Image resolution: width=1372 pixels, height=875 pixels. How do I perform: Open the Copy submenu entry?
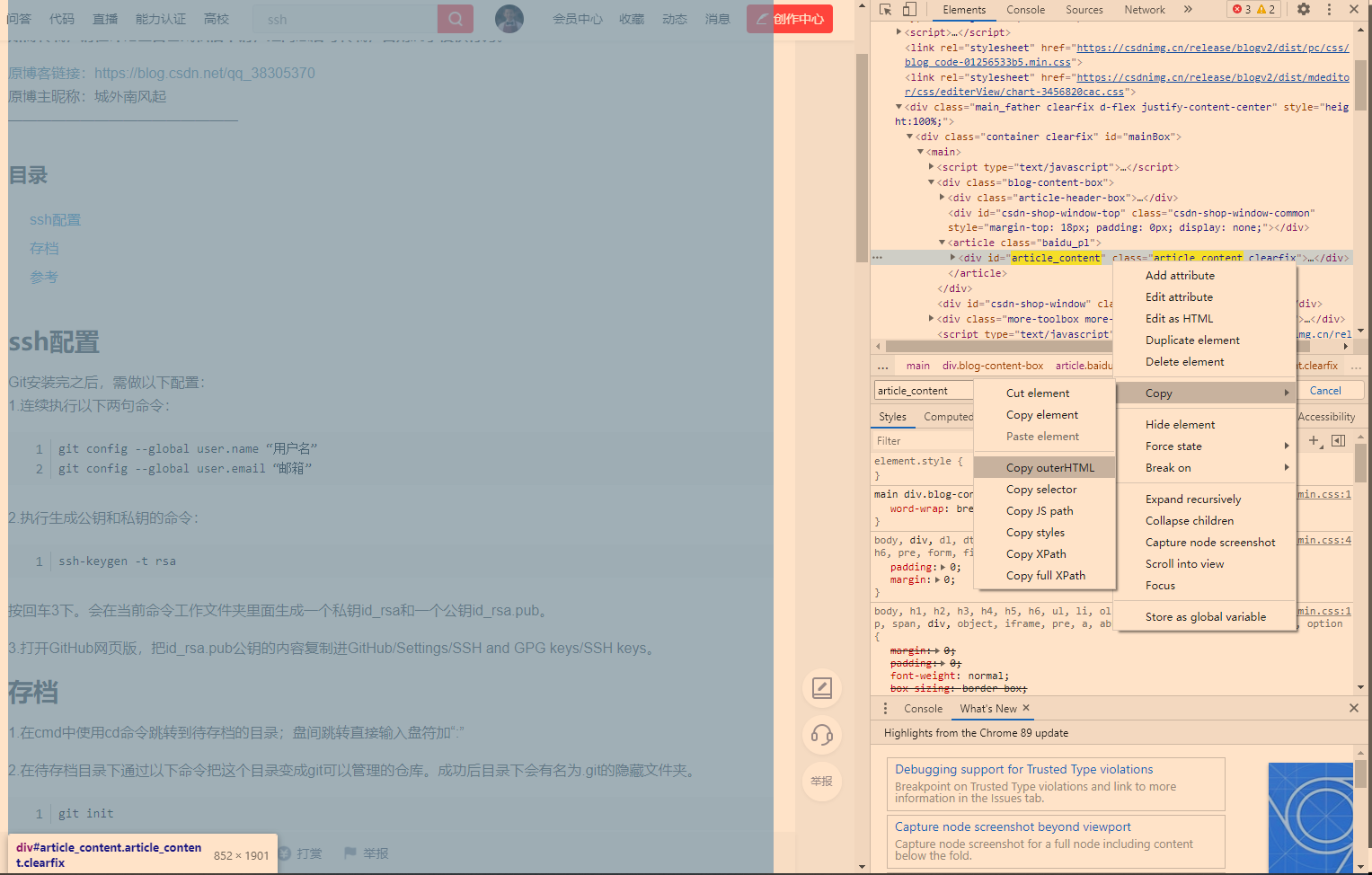1205,393
